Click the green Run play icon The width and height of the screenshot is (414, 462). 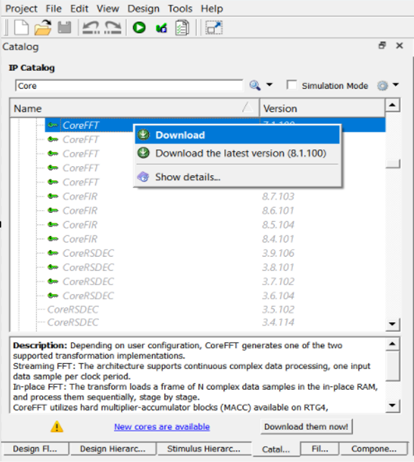139,27
